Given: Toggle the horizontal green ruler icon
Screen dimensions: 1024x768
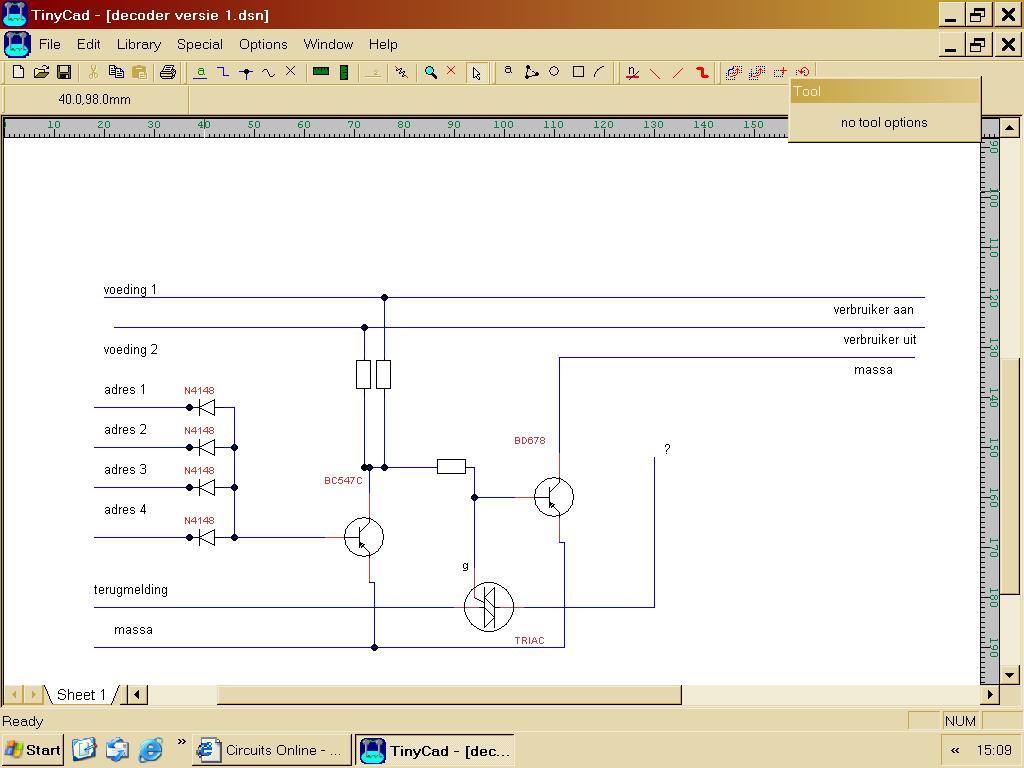Looking at the screenshot, I should click(x=320, y=72).
